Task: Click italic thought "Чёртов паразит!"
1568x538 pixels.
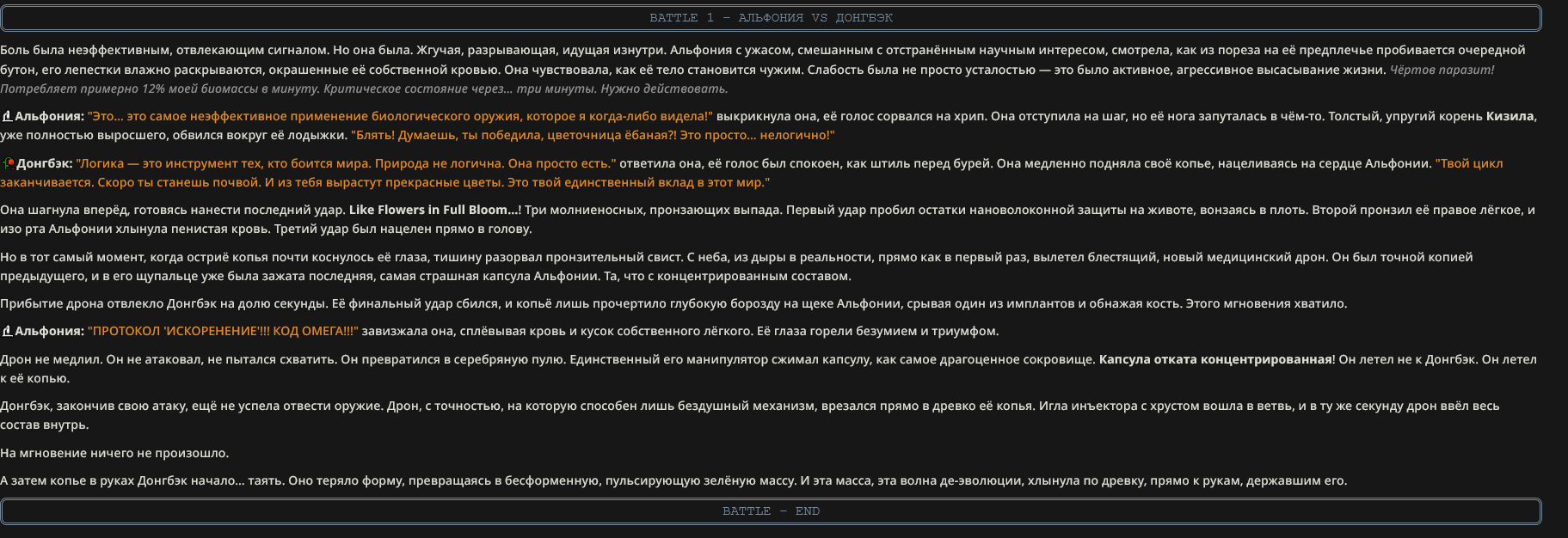Action: pos(1442,70)
